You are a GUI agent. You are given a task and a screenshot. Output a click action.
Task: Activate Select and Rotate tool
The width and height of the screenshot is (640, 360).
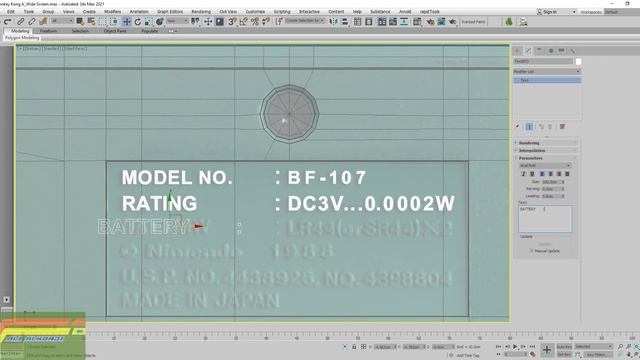(x=138, y=21)
